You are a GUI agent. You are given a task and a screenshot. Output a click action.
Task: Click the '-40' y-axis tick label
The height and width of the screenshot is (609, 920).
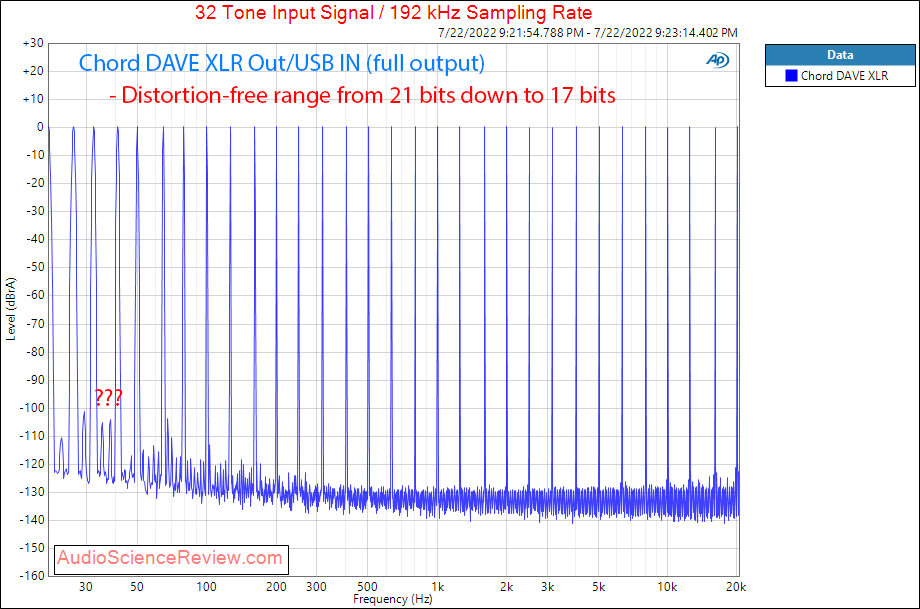35,239
